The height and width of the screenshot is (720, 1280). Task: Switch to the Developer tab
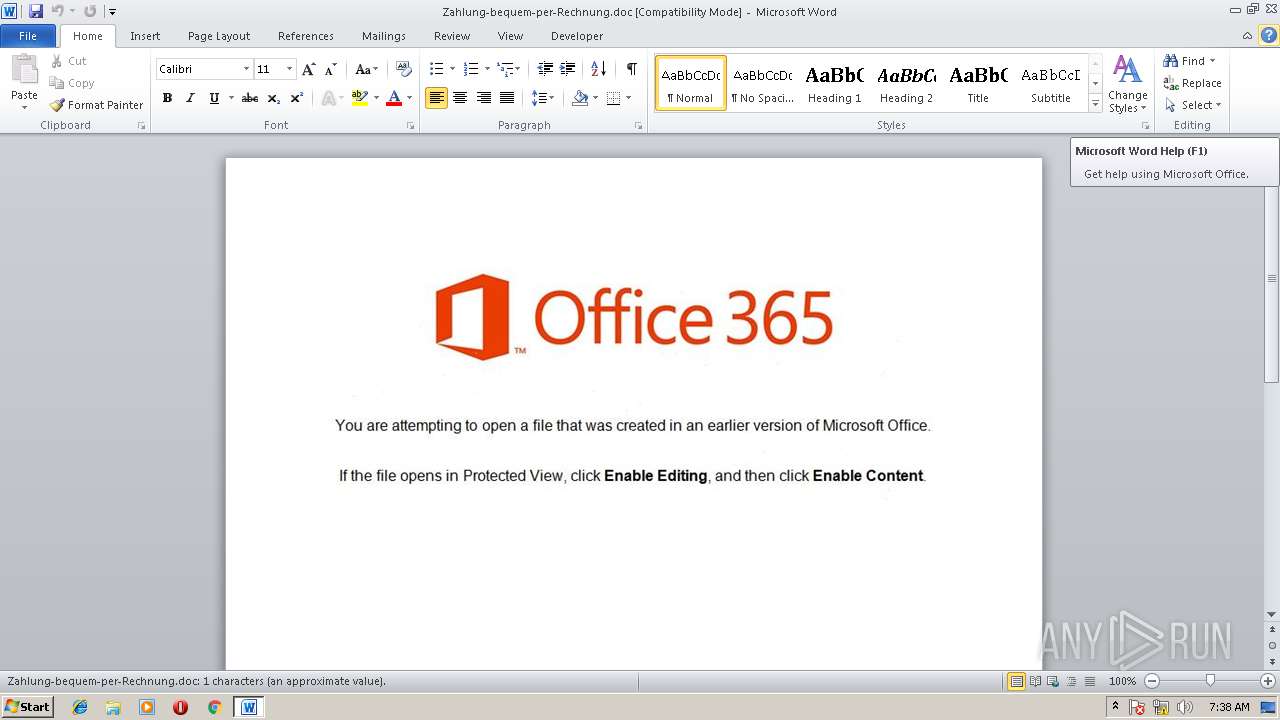(577, 36)
